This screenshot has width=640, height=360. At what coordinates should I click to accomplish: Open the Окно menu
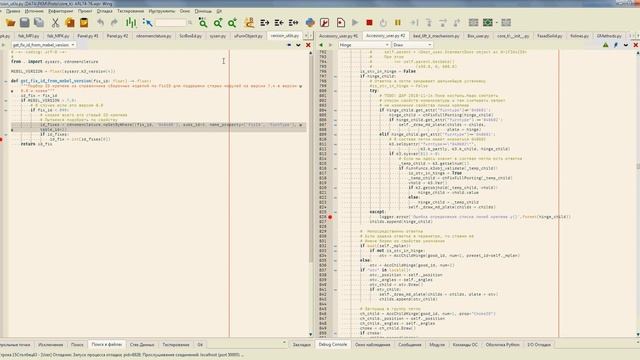point(185,11)
